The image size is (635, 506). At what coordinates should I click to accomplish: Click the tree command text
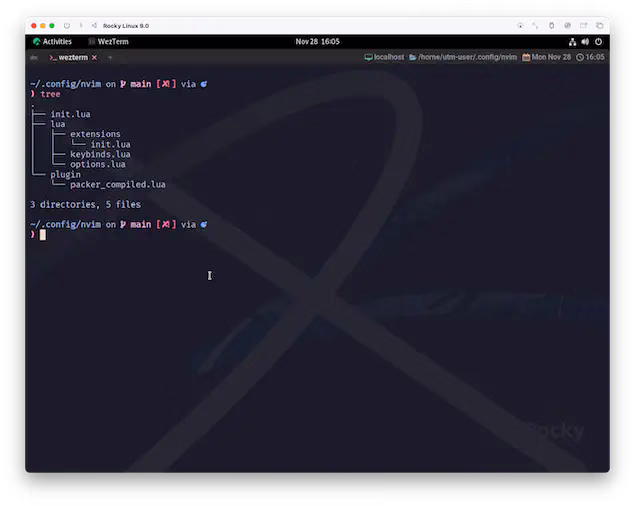[x=50, y=94]
